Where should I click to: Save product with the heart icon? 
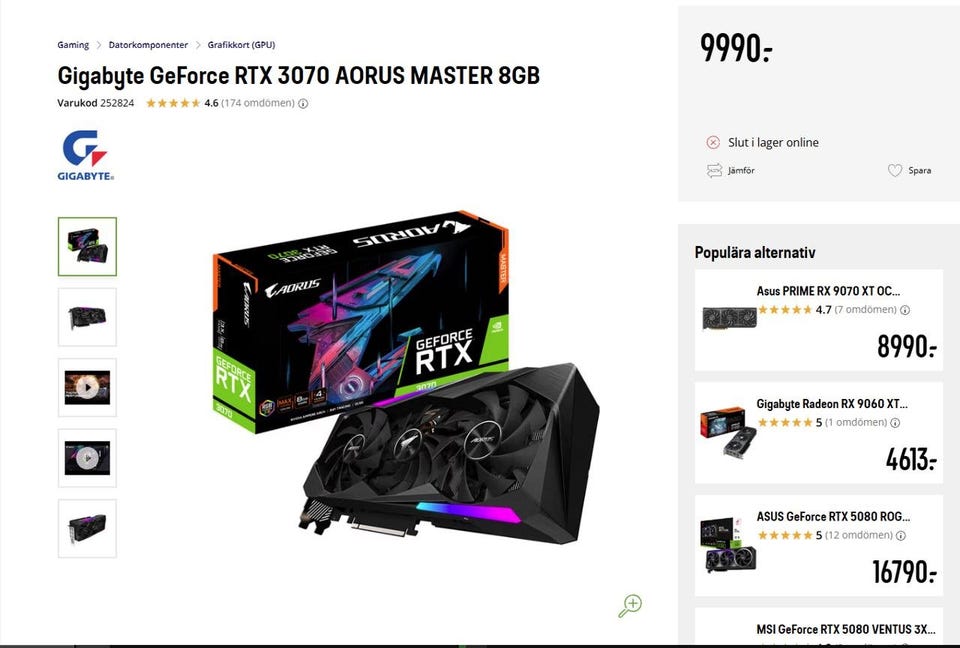point(894,170)
